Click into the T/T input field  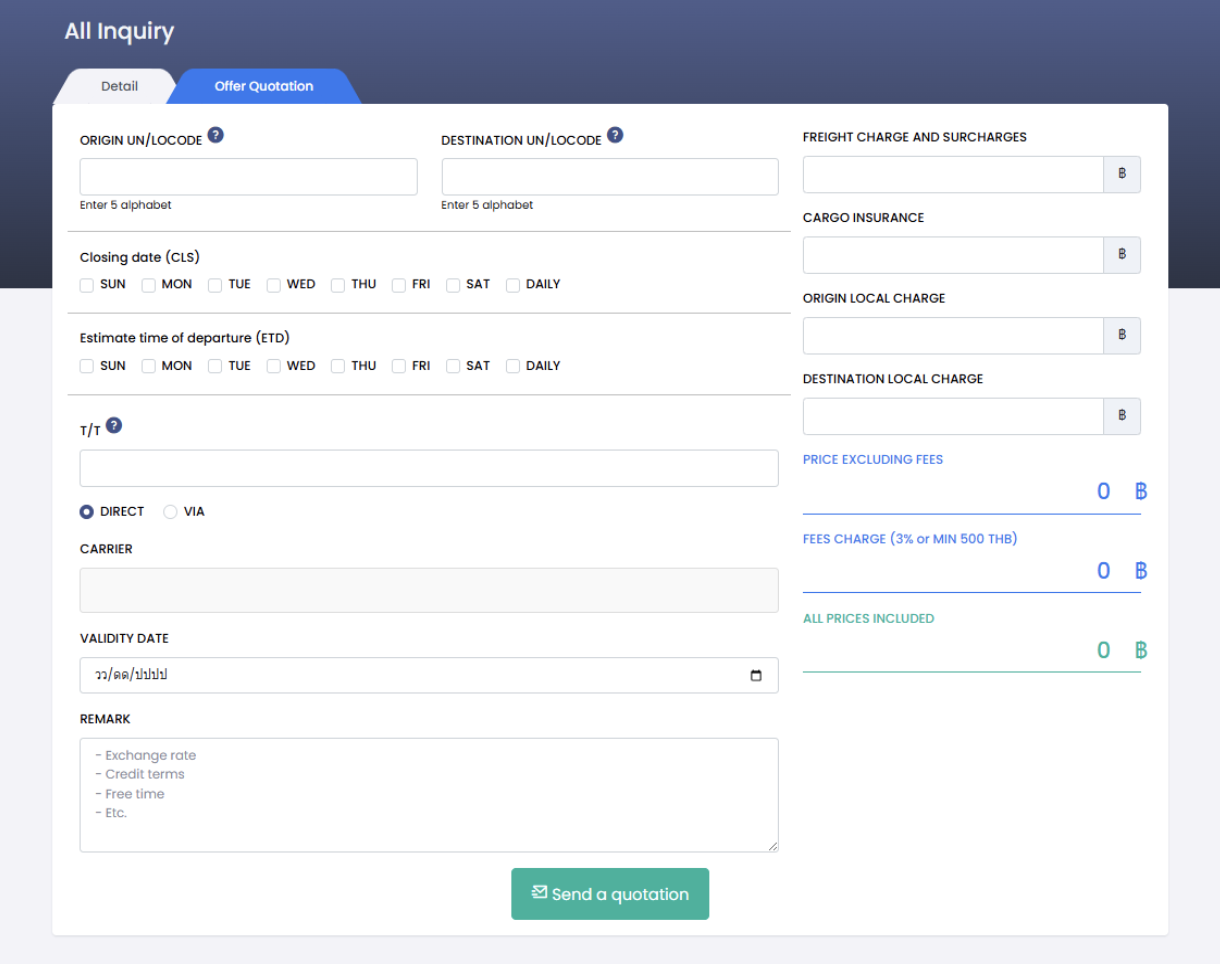pyautogui.click(x=429, y=468)
